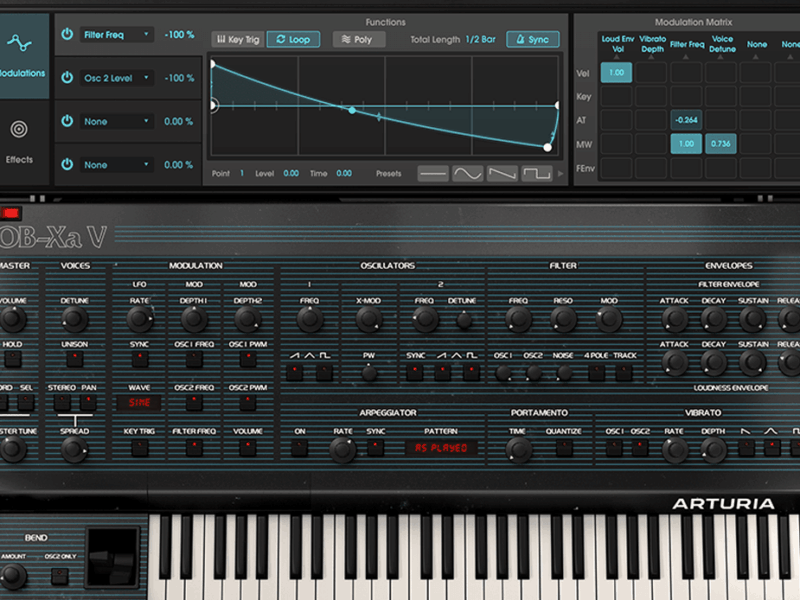Choose the flat line function preset
The image size is (800, 600).
click(x=433, y=173)
